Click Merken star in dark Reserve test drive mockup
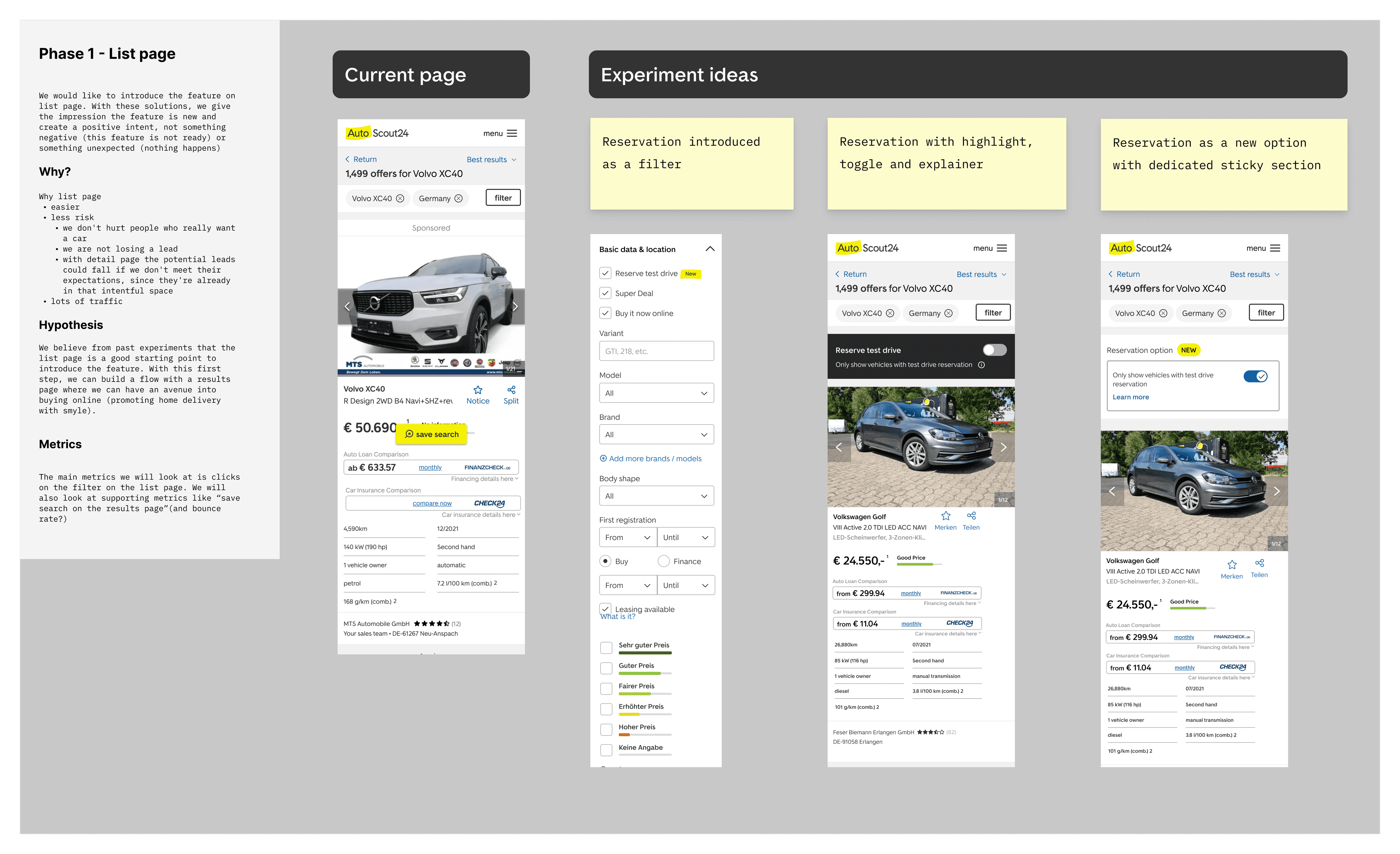The image size is (1400, 854). [x=945, y=516]
